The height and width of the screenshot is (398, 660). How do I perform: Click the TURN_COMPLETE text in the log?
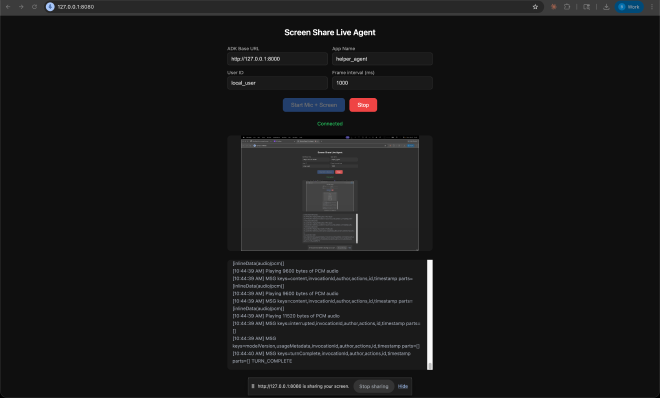[x=271, y=361]
